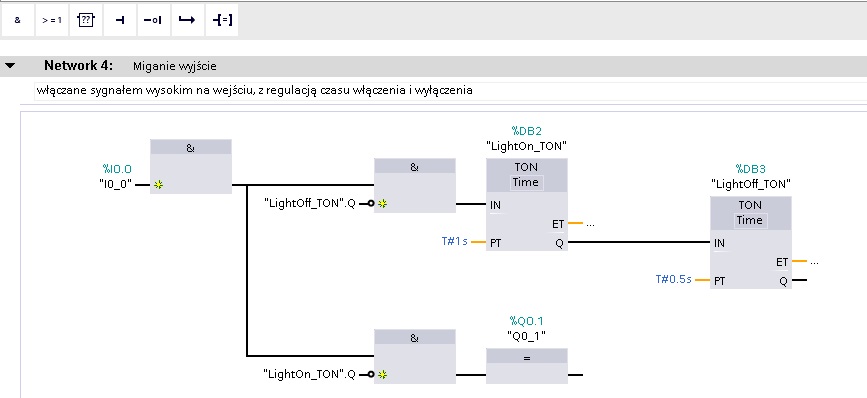Select the open branch arrow icon

[x=187, y=20]
